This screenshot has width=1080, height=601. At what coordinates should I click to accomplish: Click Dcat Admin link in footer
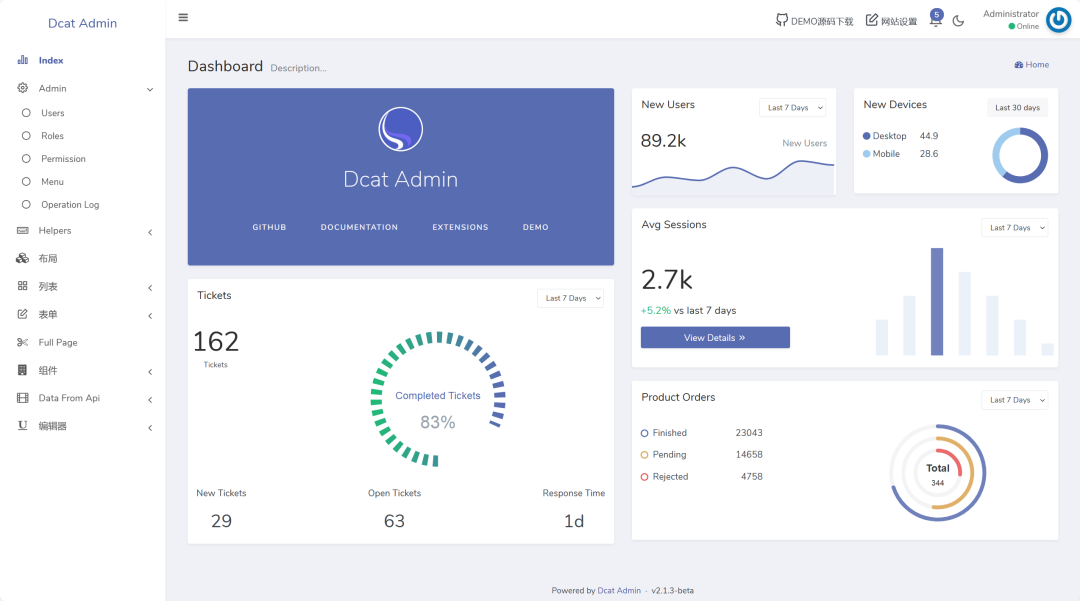[x=619, y=591]
